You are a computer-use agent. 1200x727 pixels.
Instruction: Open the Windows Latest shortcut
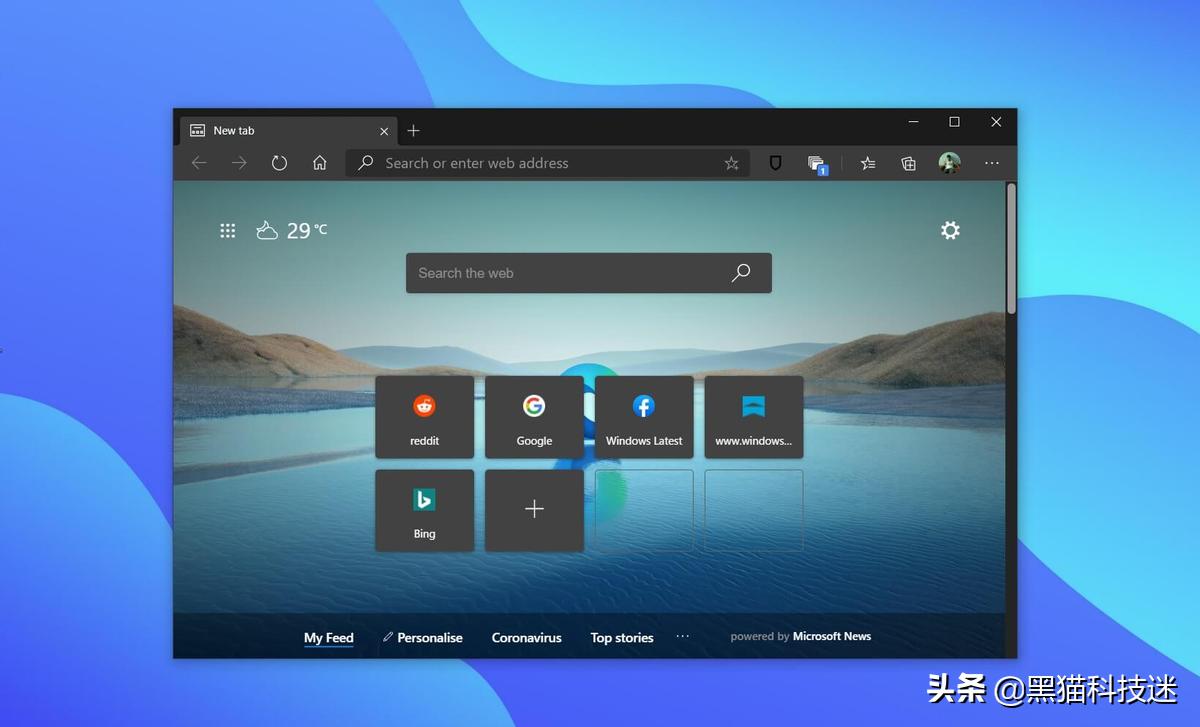[643, 417]
